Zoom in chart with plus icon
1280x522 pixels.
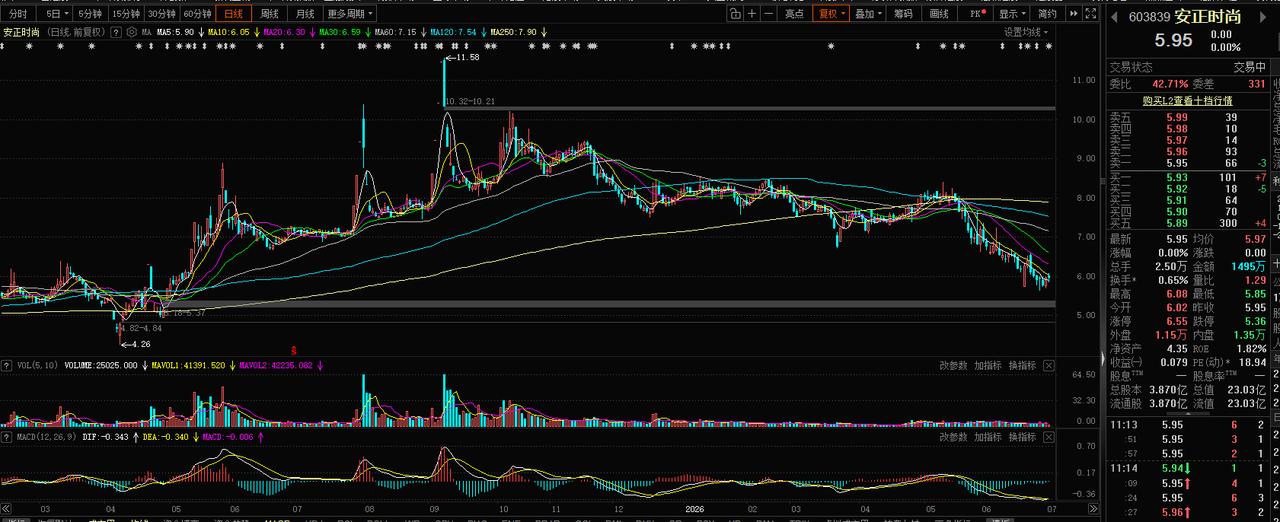tap(752, 14)
